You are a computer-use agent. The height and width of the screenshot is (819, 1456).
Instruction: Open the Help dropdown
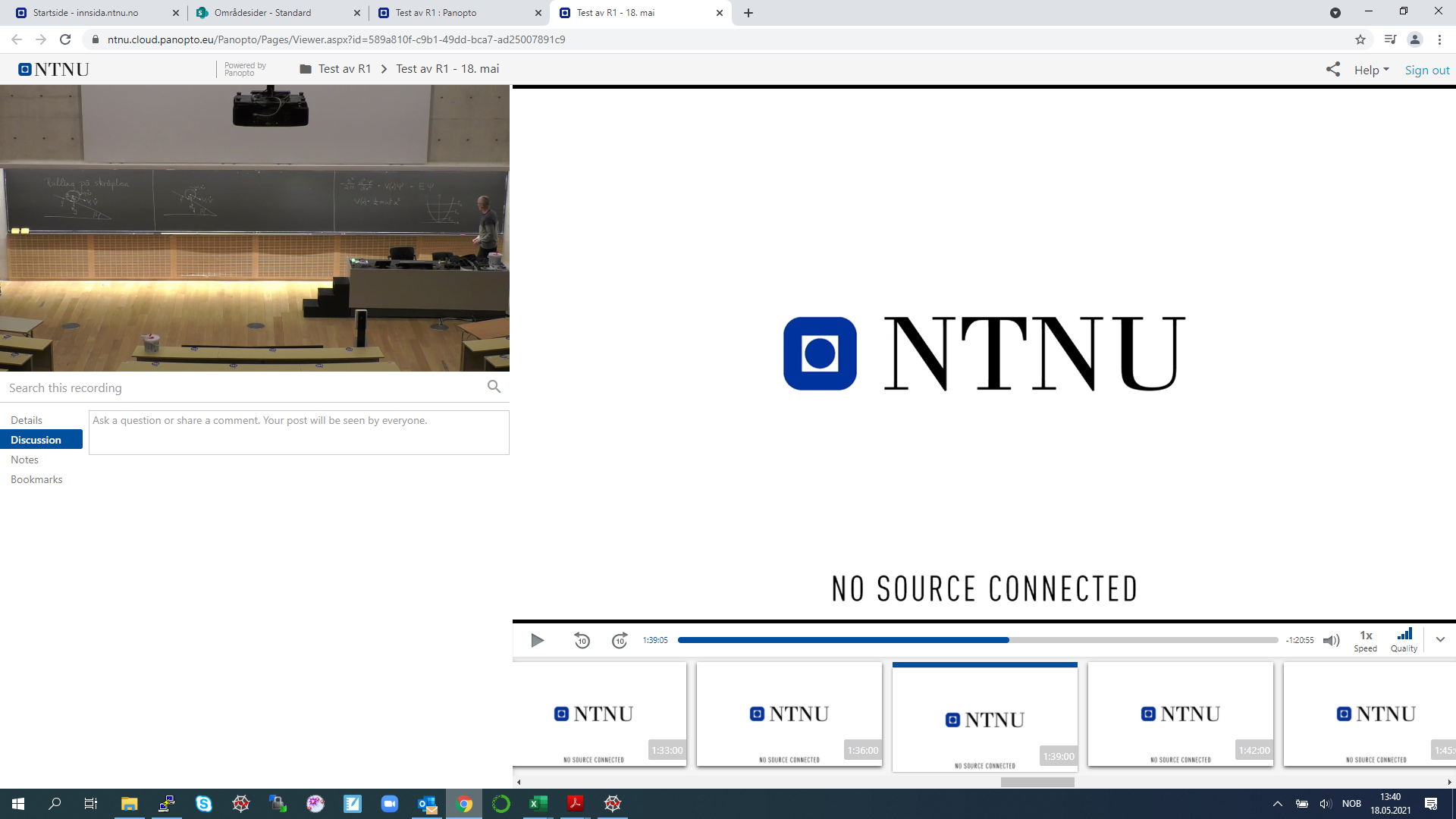[1371, 70]
